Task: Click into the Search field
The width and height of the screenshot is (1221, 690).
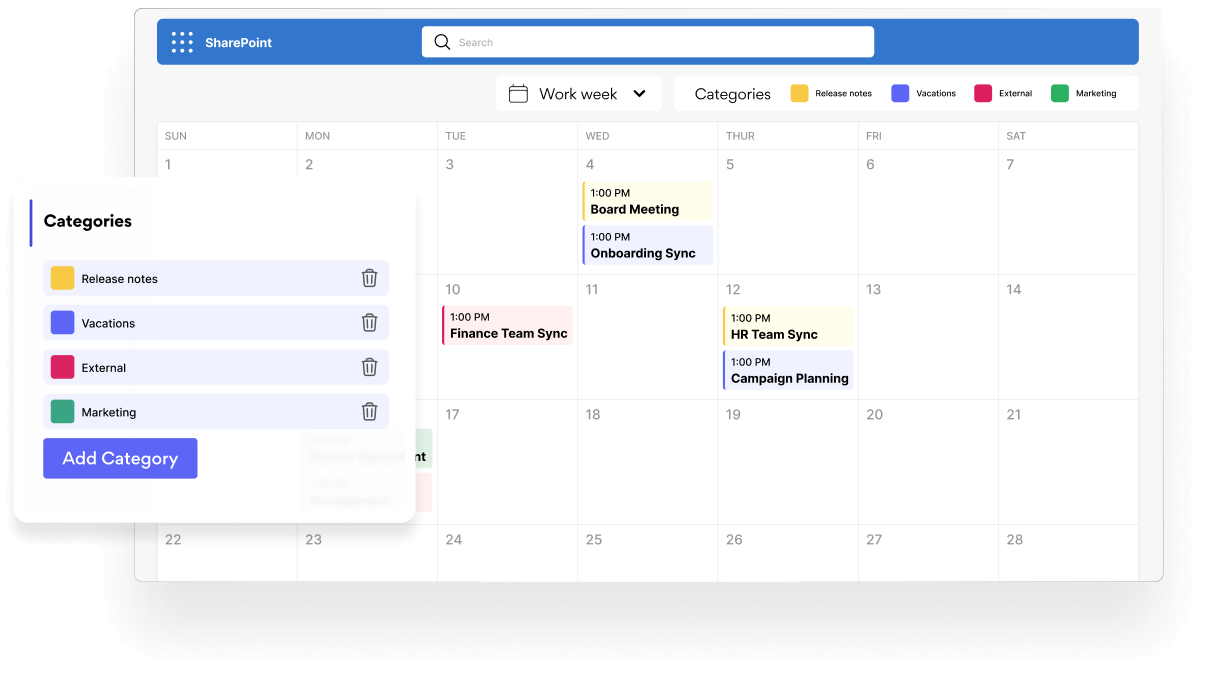Action: pos(648,42)
